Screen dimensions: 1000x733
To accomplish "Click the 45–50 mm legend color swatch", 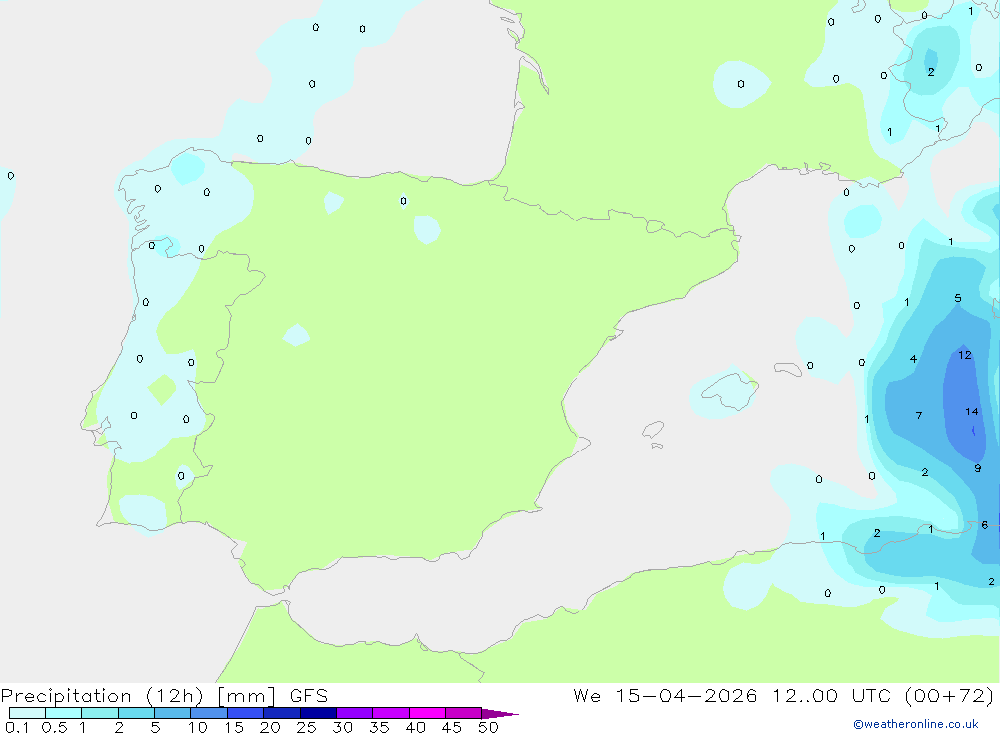I will 464,713.
